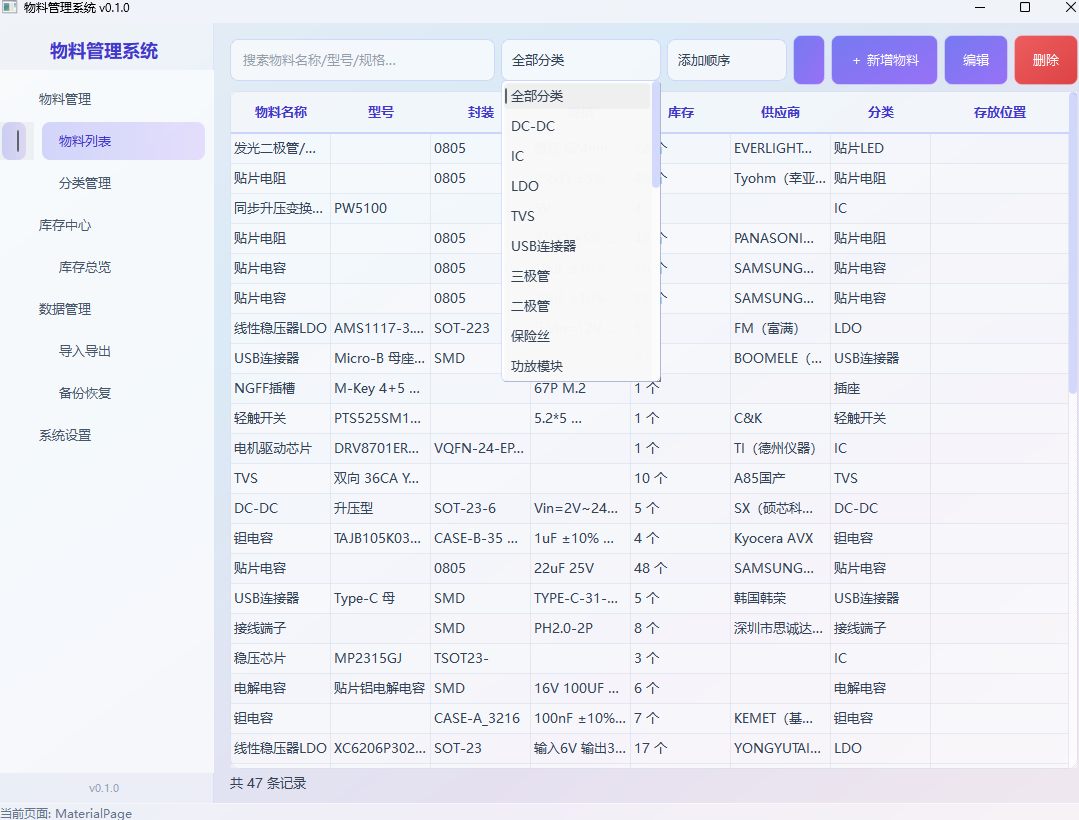Click the 新增物料 button

(x=884, y=60)
